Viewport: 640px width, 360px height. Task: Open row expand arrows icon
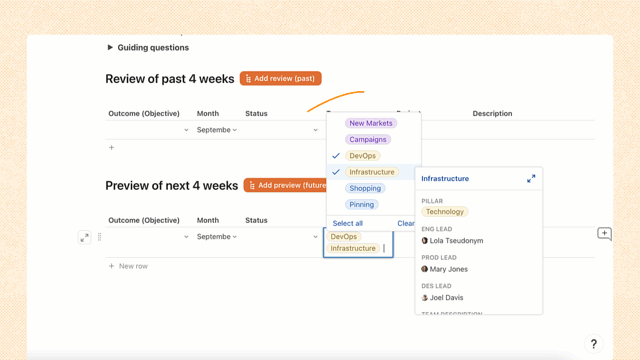click(x=84, y=237)
